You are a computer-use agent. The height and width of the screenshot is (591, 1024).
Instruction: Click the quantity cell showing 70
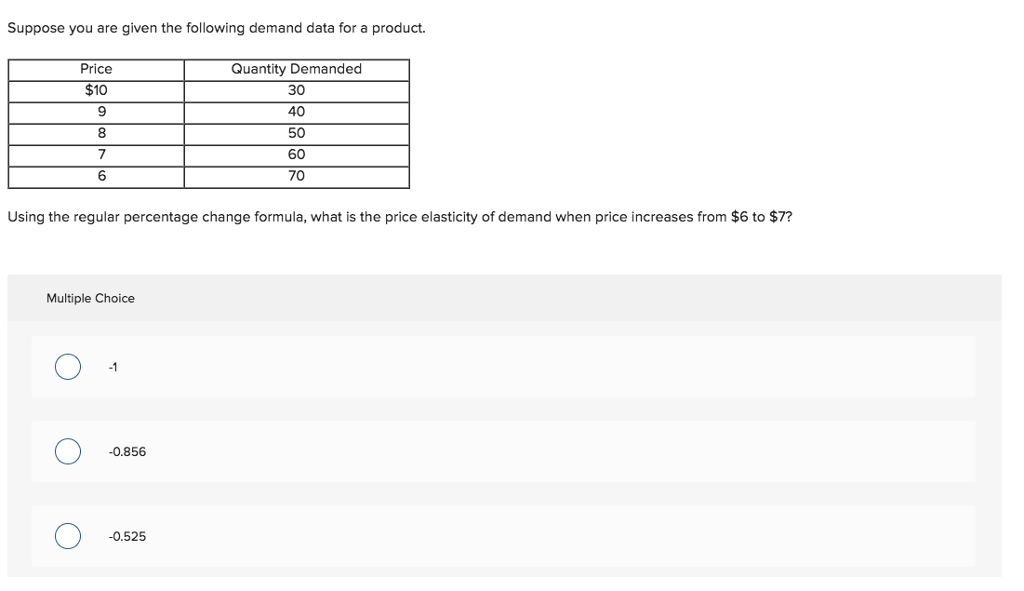pyautogui.click(x=295, y=177)
